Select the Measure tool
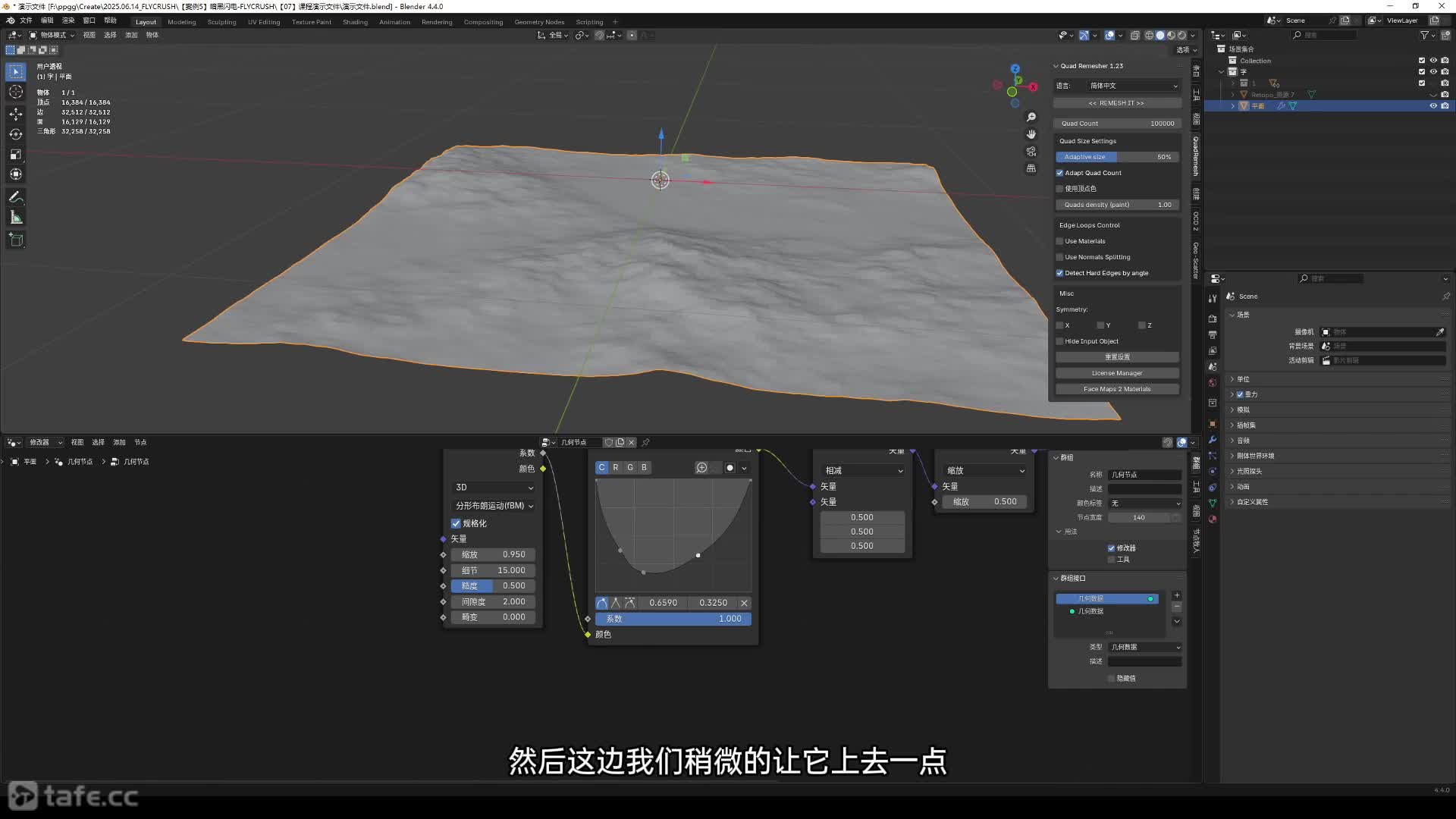This screenshot has width=1456, height=819. [x=16, y=218]
